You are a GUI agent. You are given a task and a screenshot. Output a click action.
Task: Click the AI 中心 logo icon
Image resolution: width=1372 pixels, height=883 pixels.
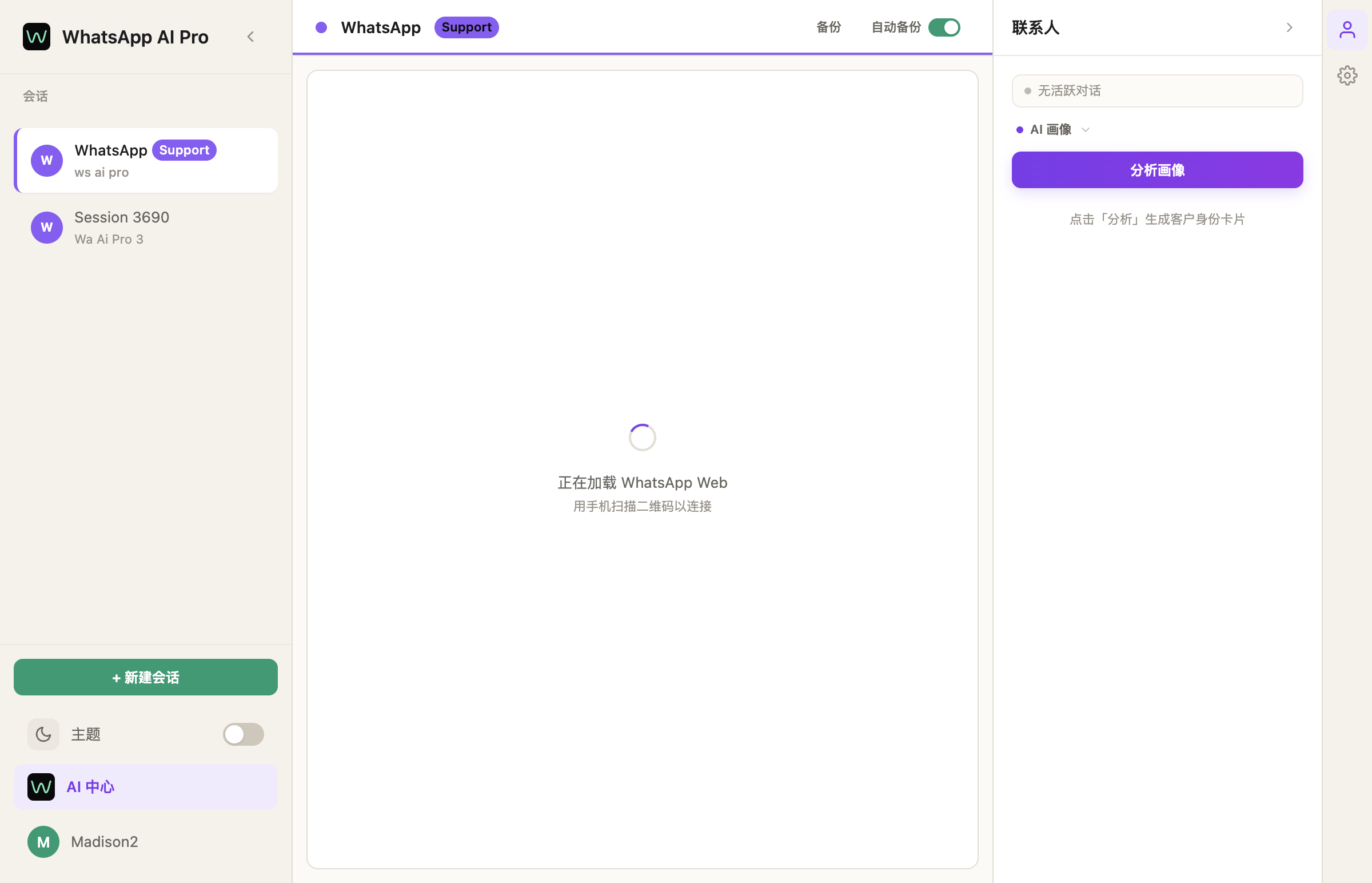point(41,787)
